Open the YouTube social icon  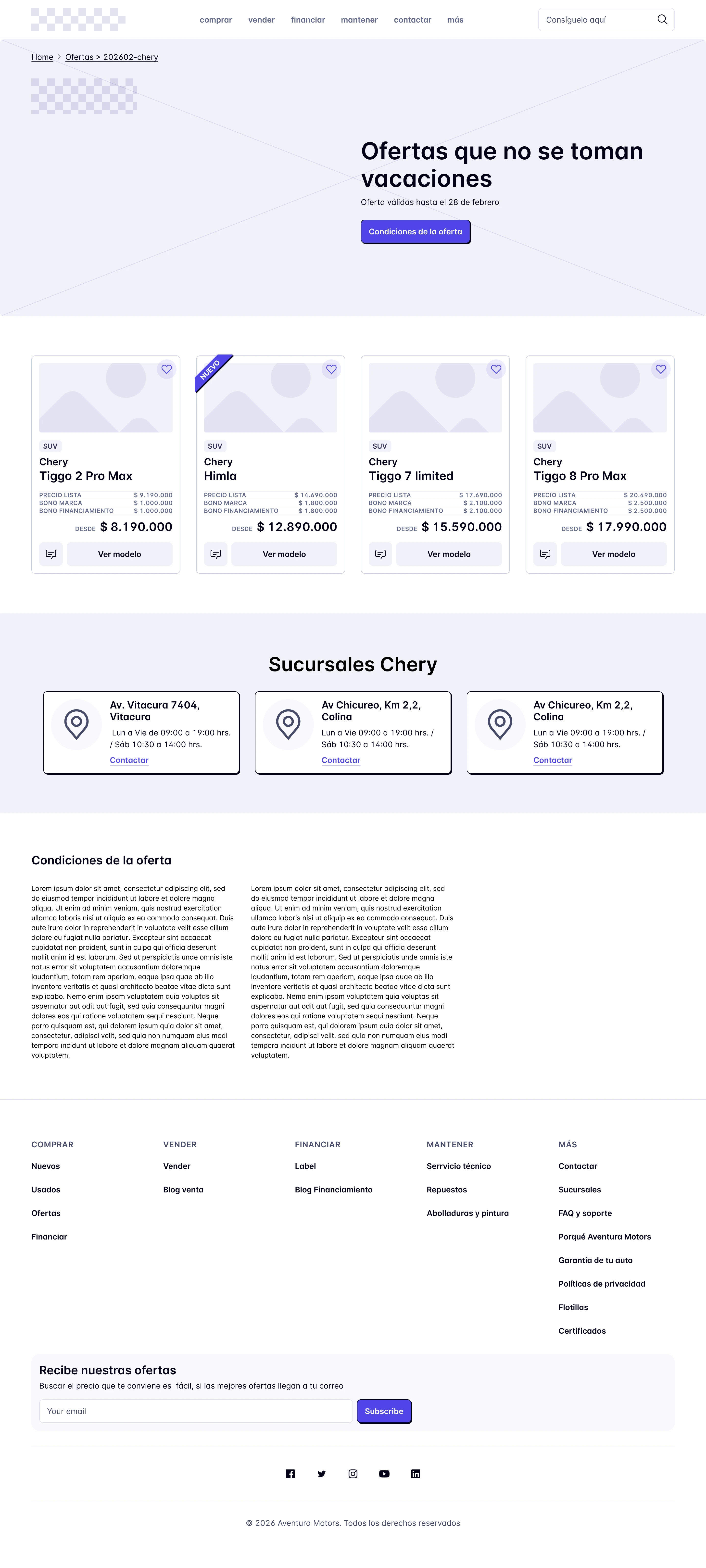coord(384,1474)
